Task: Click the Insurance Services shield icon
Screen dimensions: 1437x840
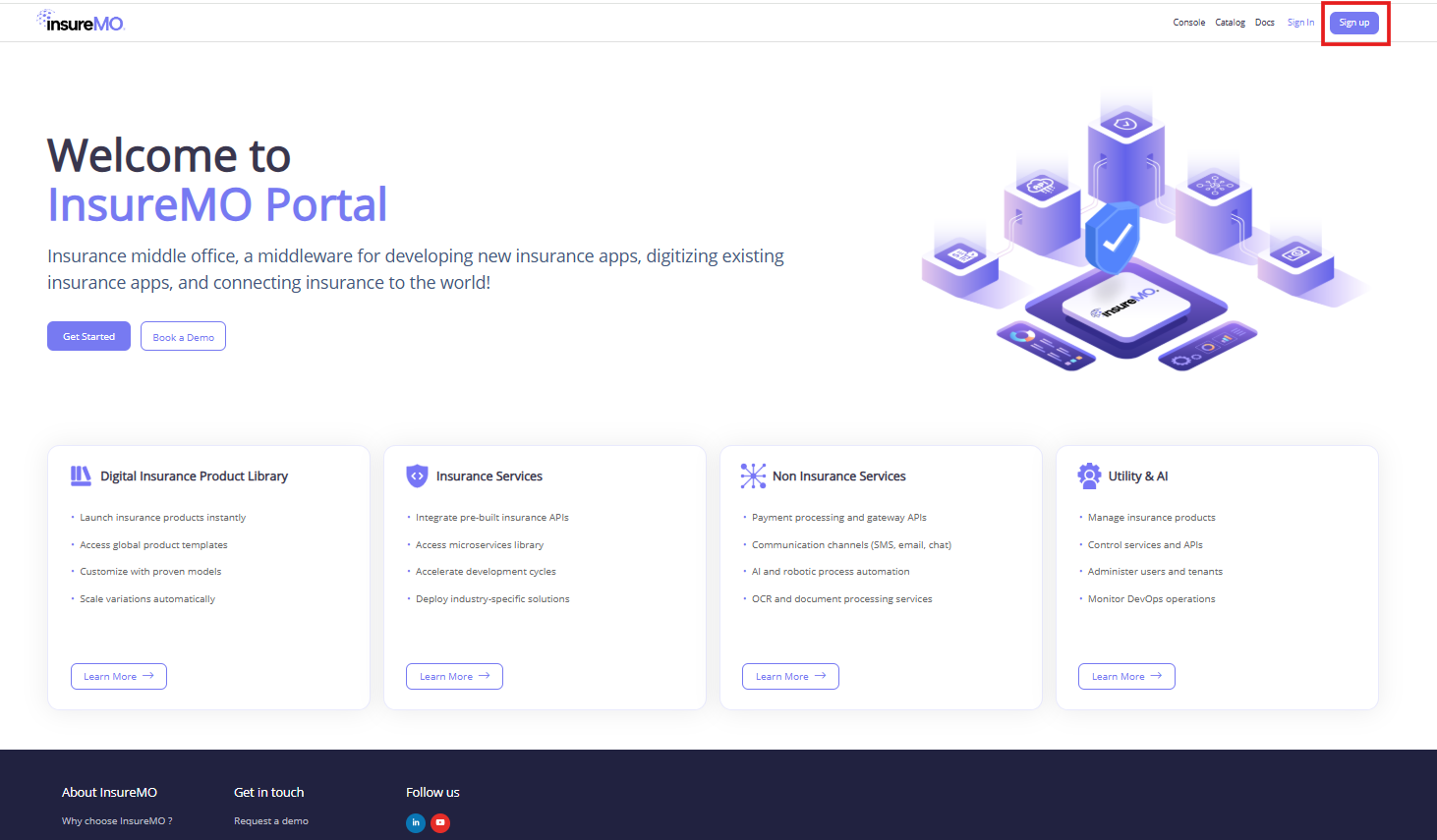Action: (417, 476)
